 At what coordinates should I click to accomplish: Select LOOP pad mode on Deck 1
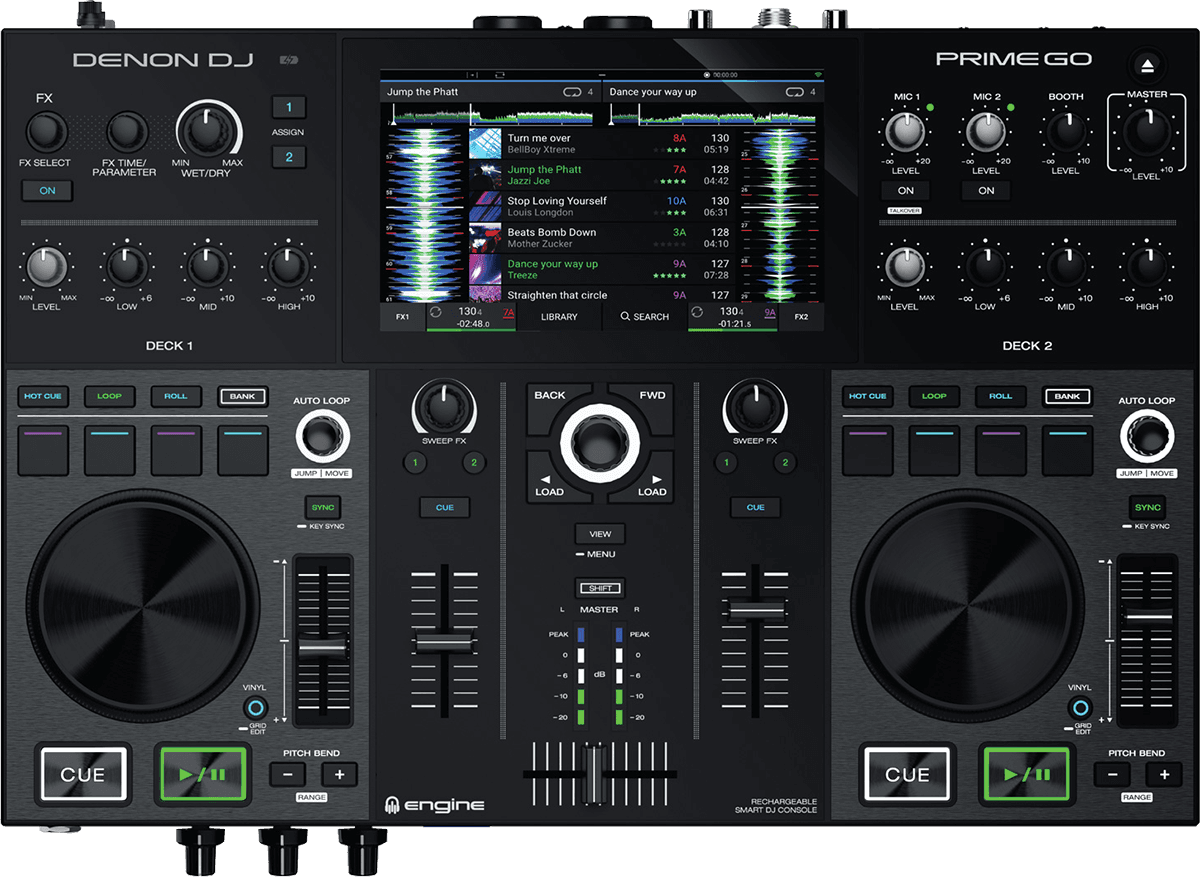(109, 397)
